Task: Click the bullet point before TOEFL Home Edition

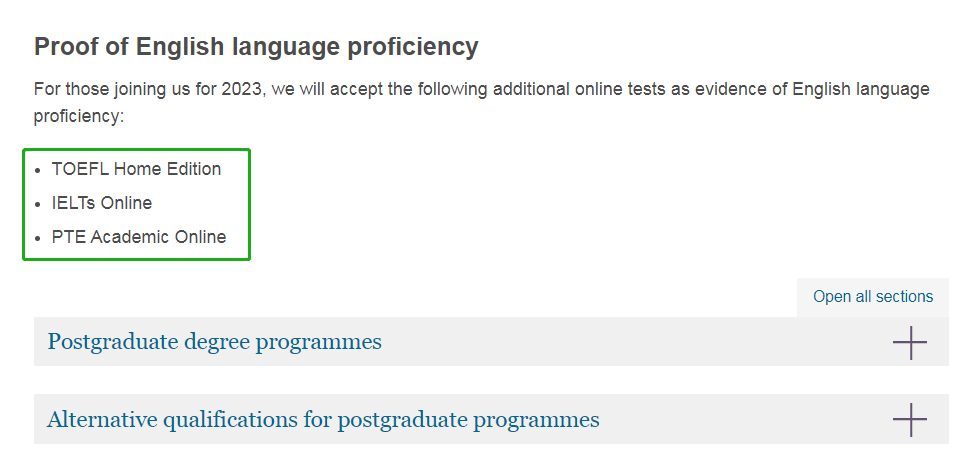Action: click(38, 171)
